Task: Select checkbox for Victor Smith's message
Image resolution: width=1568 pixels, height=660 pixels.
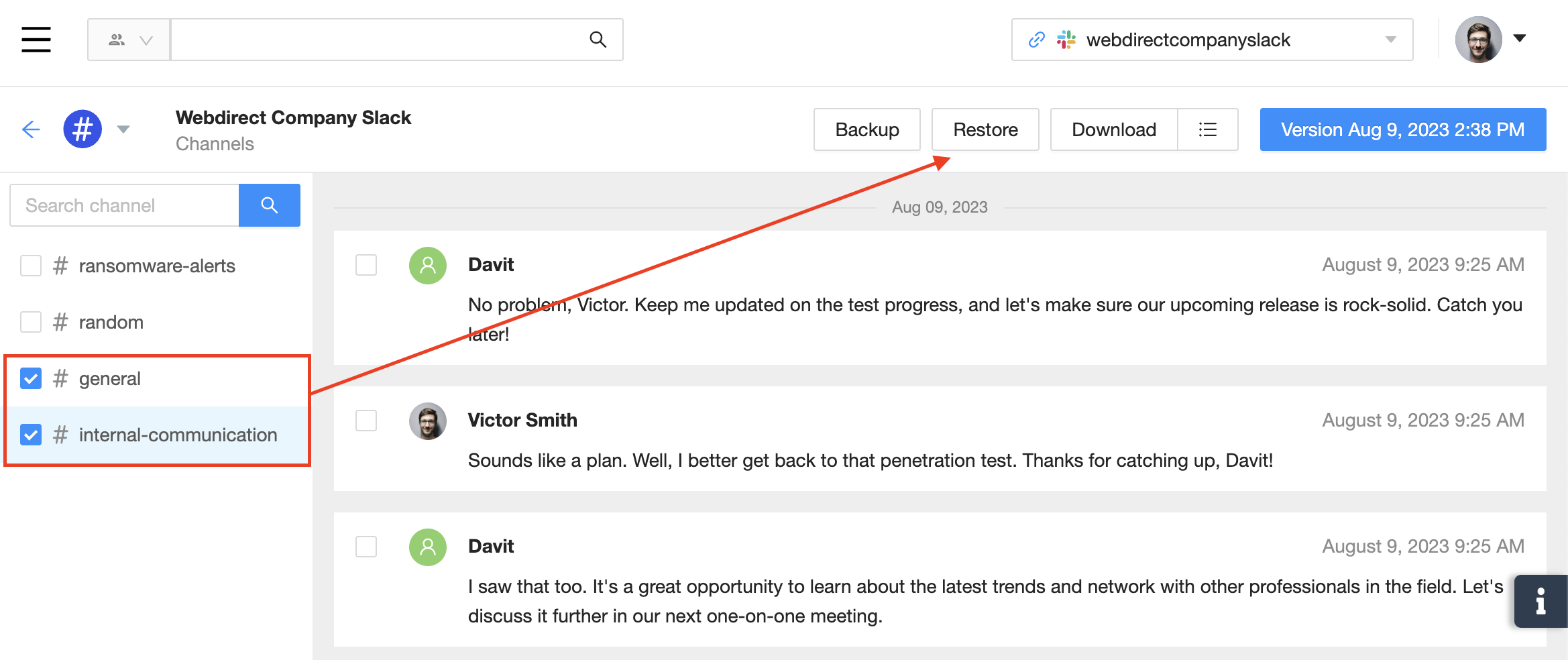Action: click(x=366, y=421)
